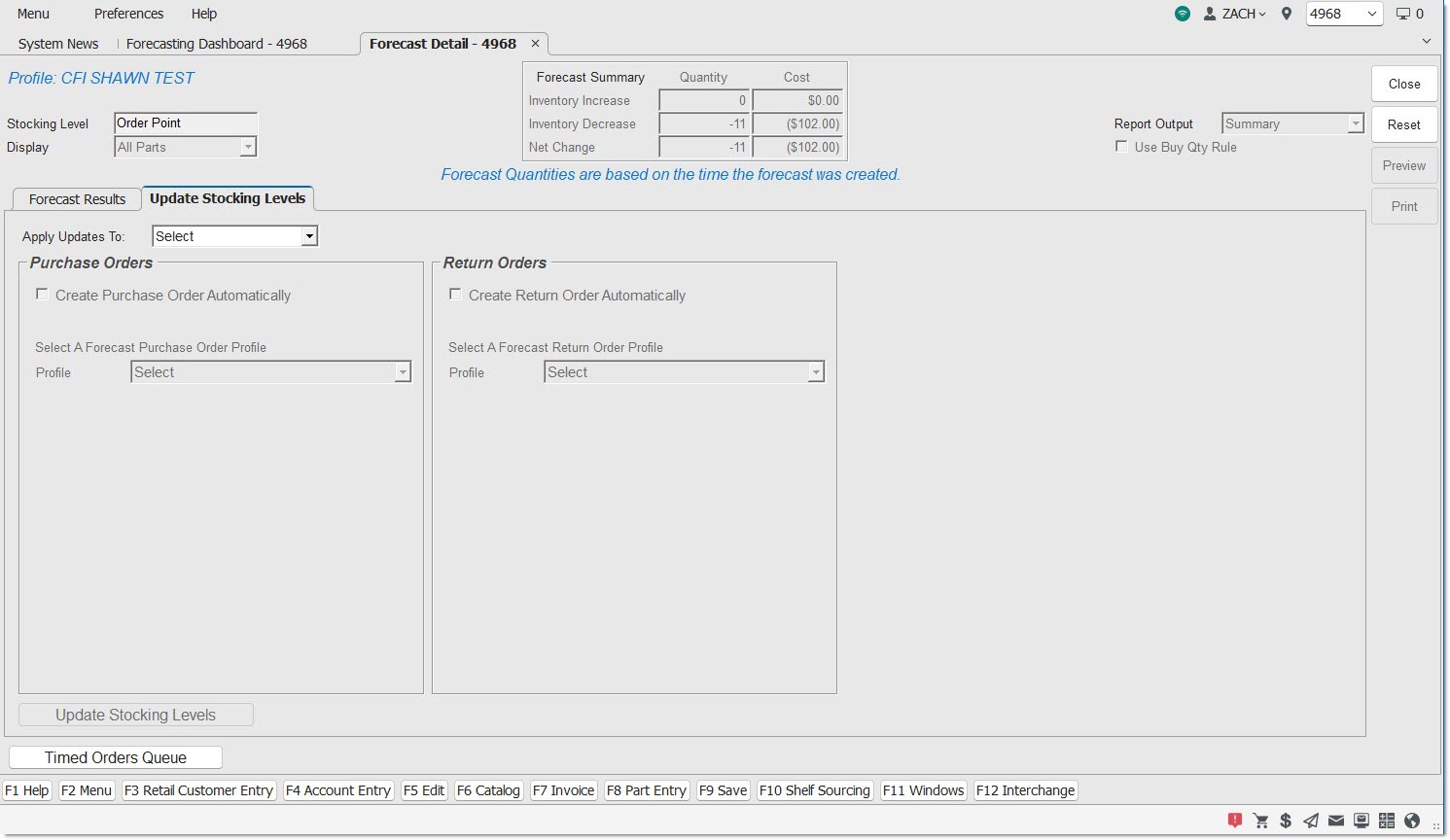1450x840 pixels.
Task: Click the dollar sign icon
Action: 1286,821
